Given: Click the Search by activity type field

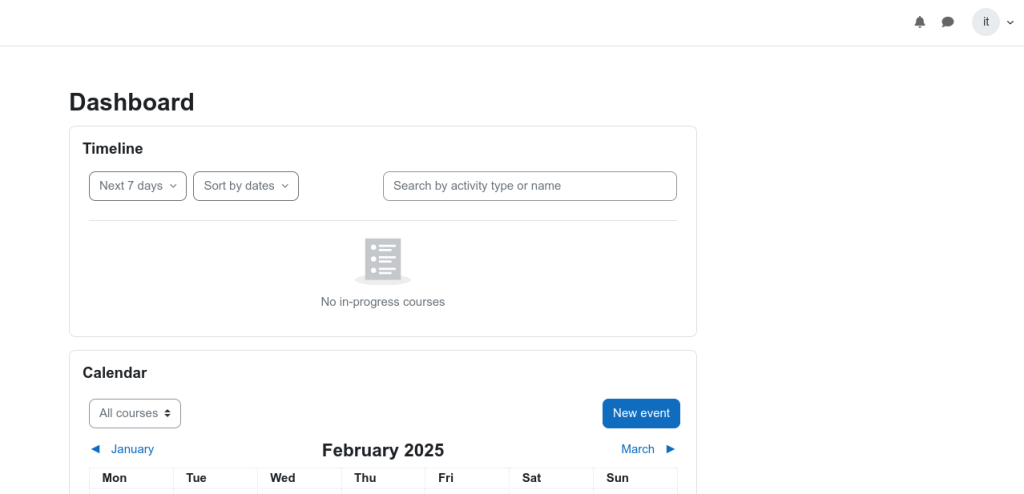Looking at the screenshot, I should click(x=530, y=186).
